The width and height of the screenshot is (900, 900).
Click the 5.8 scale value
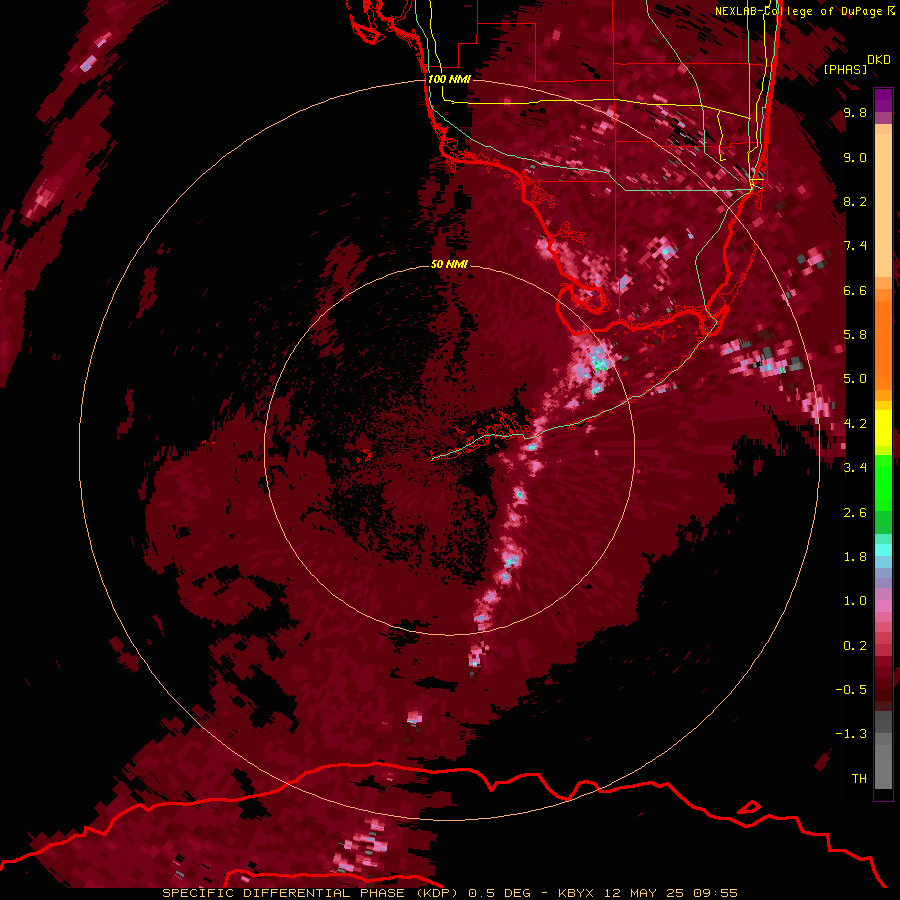point(855,335)
